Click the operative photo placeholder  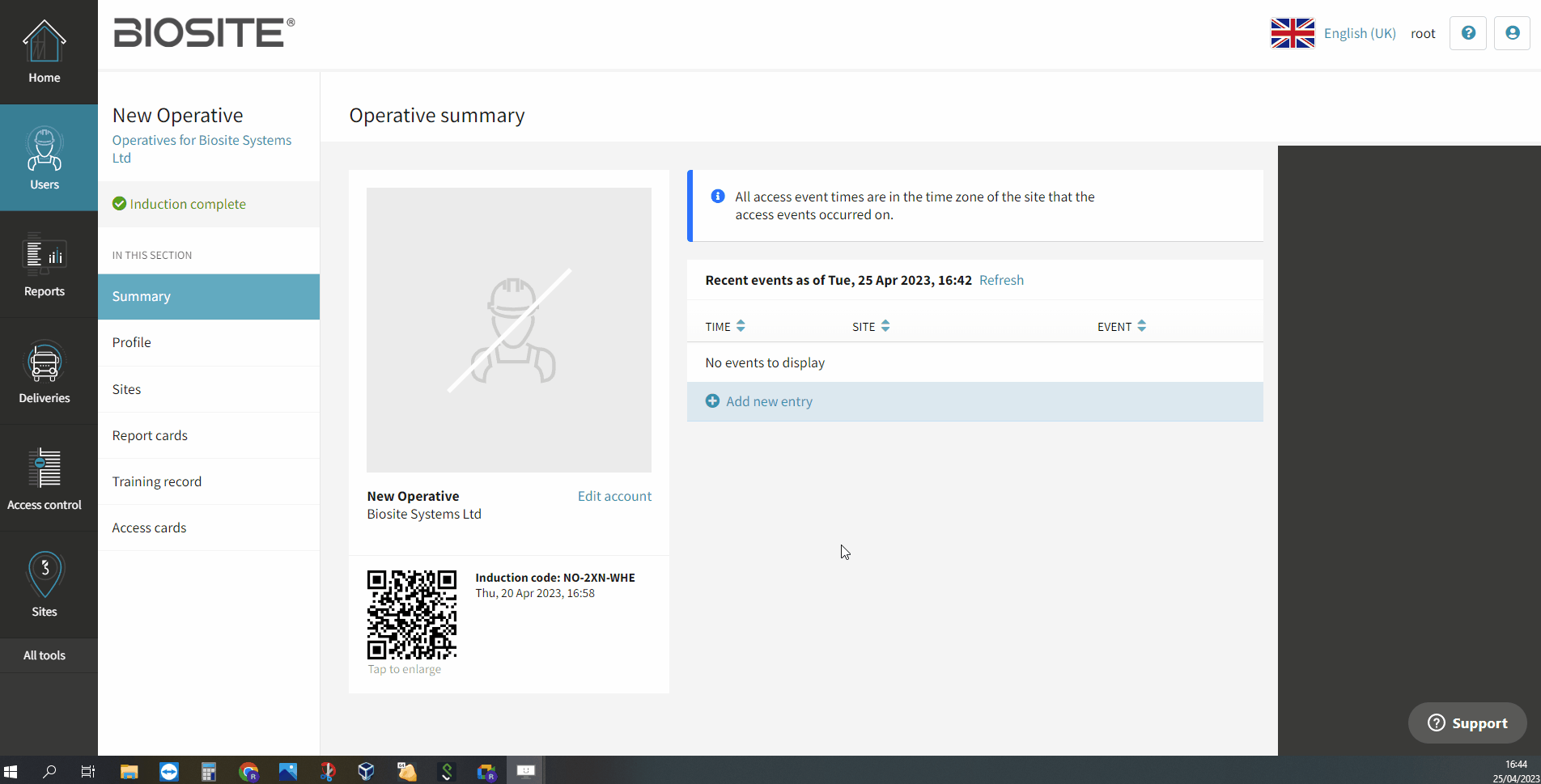click(509, 330)
